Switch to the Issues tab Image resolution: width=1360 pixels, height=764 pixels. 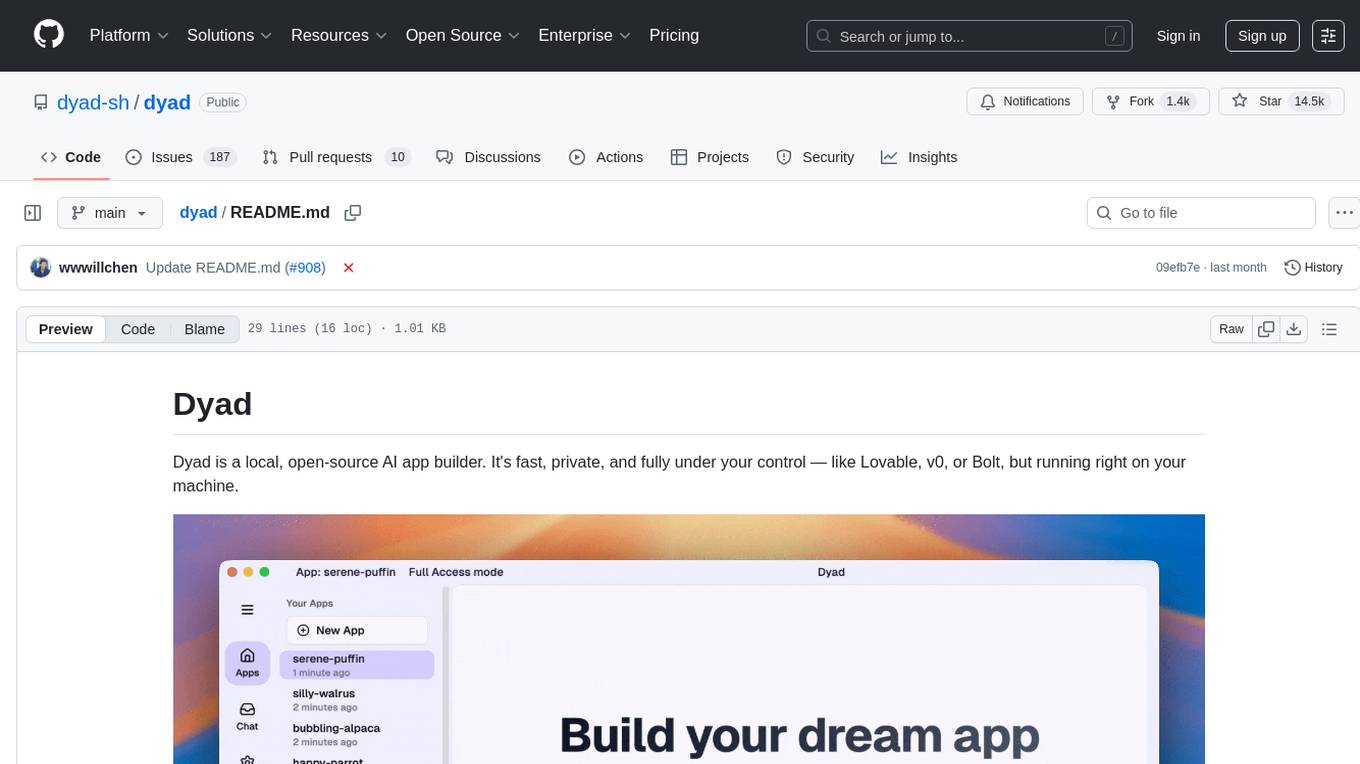point(179,157)
